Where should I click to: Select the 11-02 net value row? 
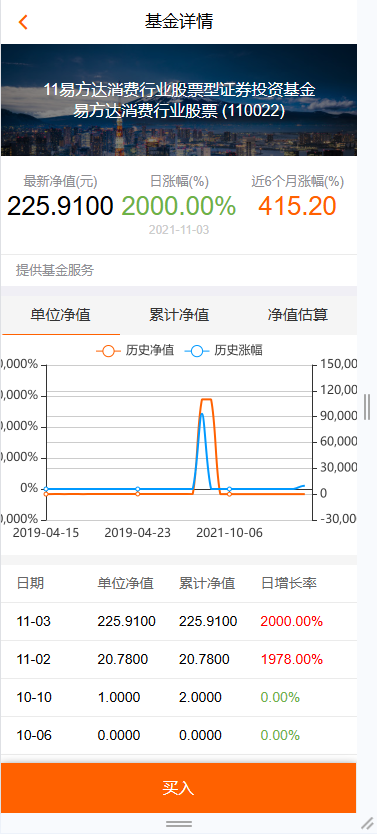[179, 660]
